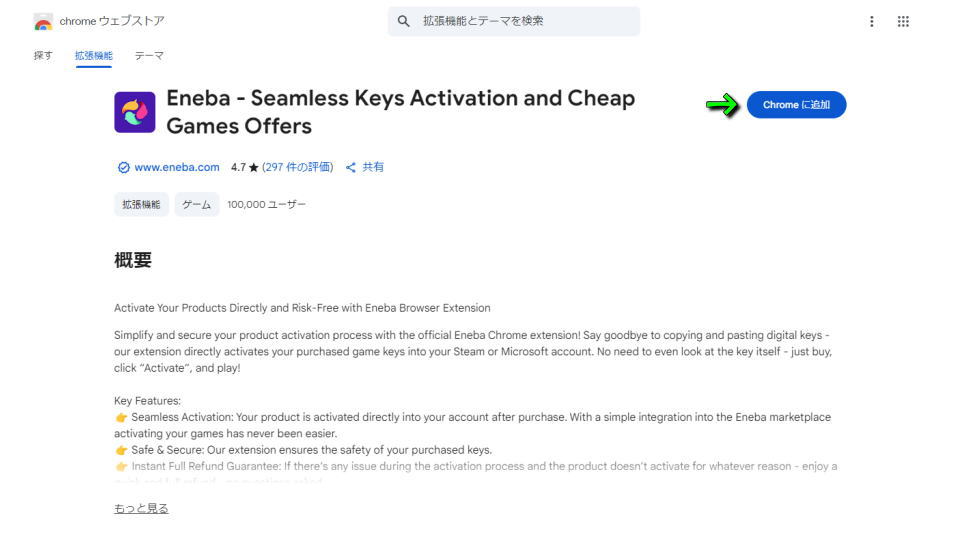Click the ゲーム category chip

197,204
